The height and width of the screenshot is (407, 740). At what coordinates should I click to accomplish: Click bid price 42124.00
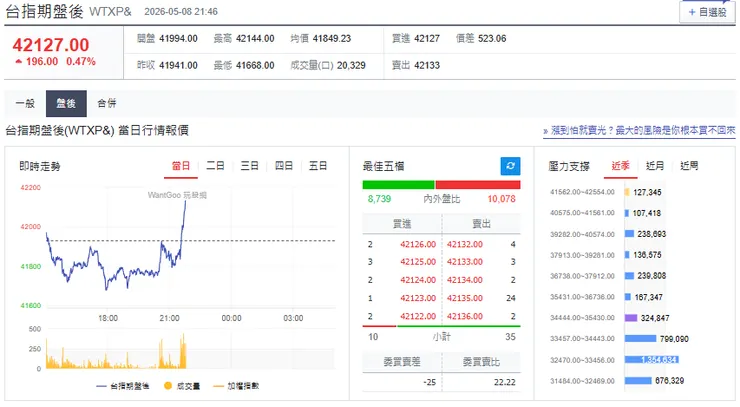[x=418, y=280]
